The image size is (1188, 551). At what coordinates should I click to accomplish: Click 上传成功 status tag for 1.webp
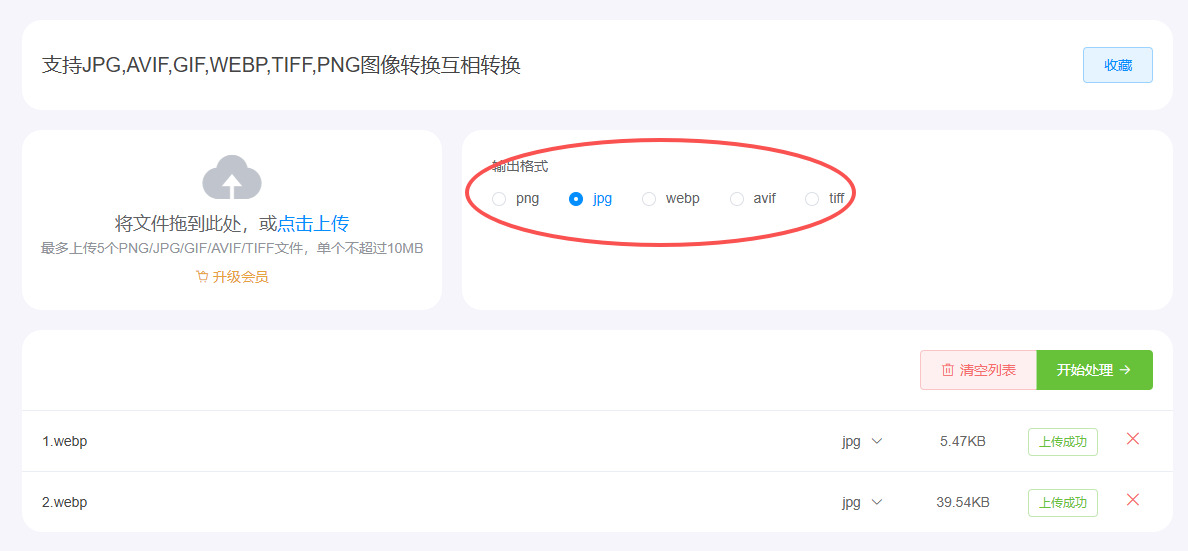tap(1062, 442)
